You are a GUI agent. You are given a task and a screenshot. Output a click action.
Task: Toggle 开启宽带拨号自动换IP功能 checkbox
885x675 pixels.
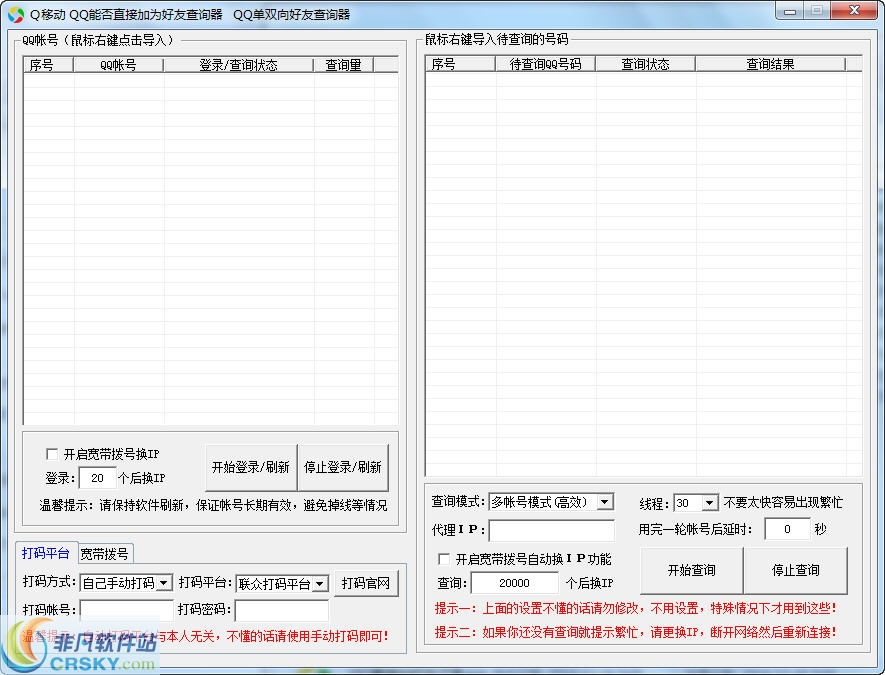(x=444, y=559)
